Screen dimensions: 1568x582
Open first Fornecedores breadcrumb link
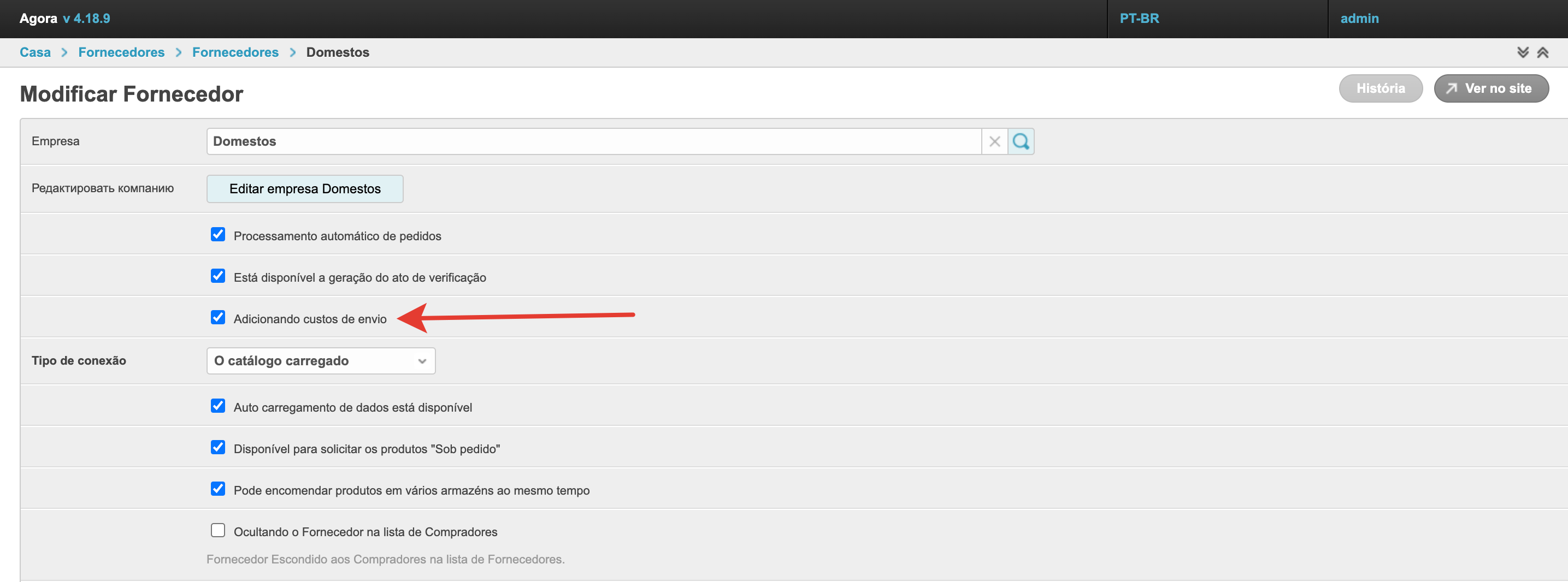tap(121, 52)
